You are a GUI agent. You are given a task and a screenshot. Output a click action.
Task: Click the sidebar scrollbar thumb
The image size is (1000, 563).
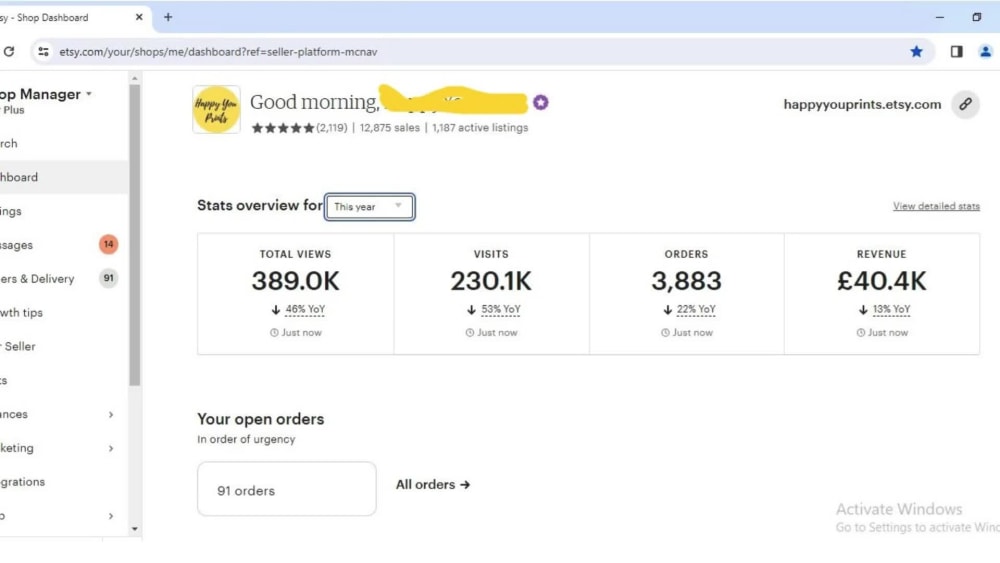coord(135,235)
